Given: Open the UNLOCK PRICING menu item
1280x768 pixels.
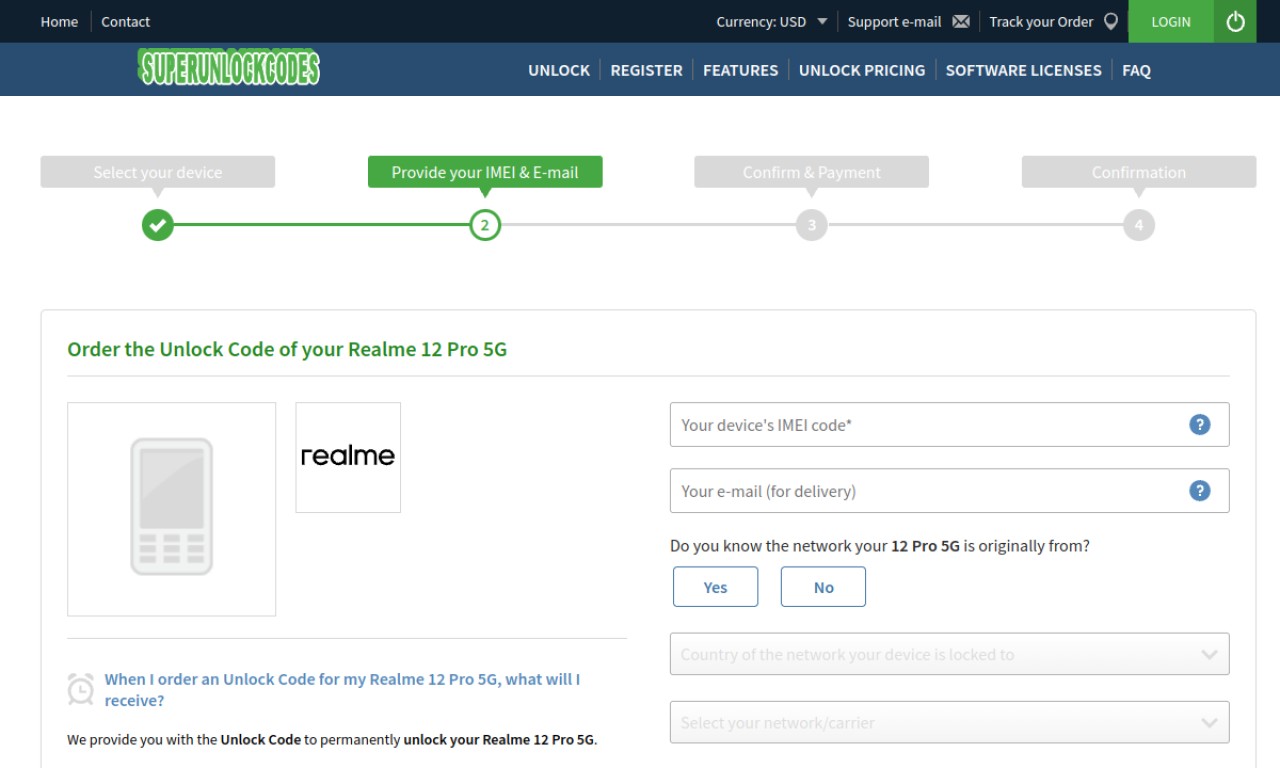Looking at the screenshot, I should tap(862, 70).
